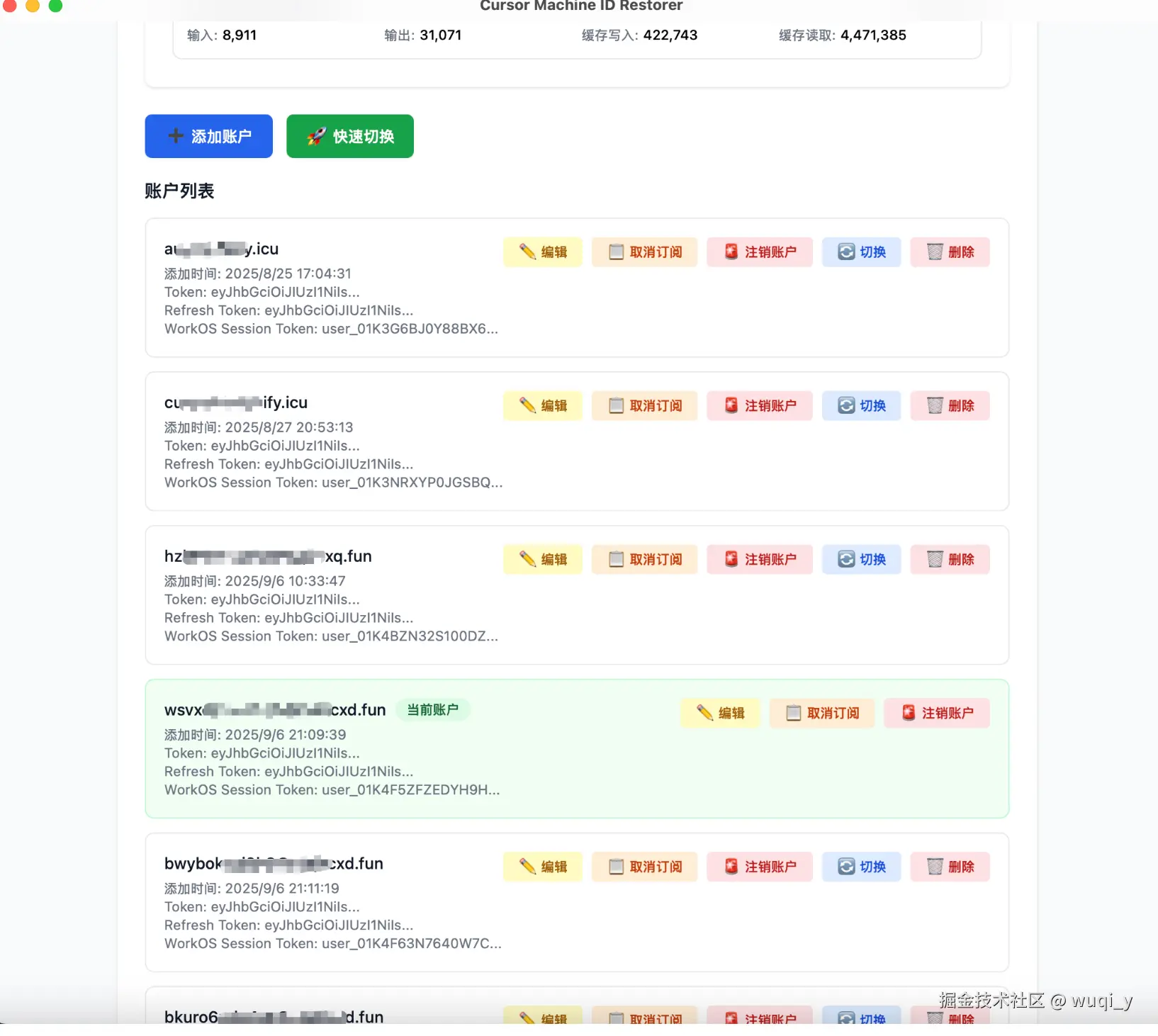
Task: Click the text 添加时间: 2025/8/27 20:53:13
Action: coord(259,428)
